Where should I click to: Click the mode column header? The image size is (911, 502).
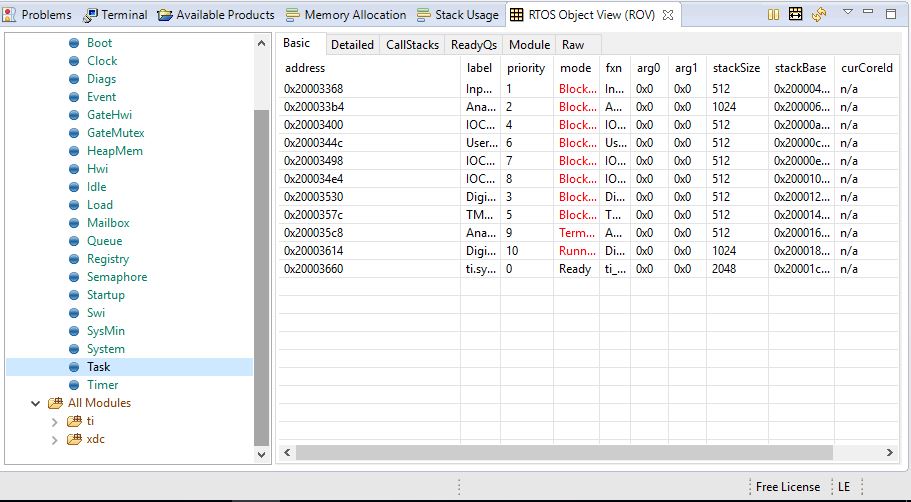click(x=575, y=68)
